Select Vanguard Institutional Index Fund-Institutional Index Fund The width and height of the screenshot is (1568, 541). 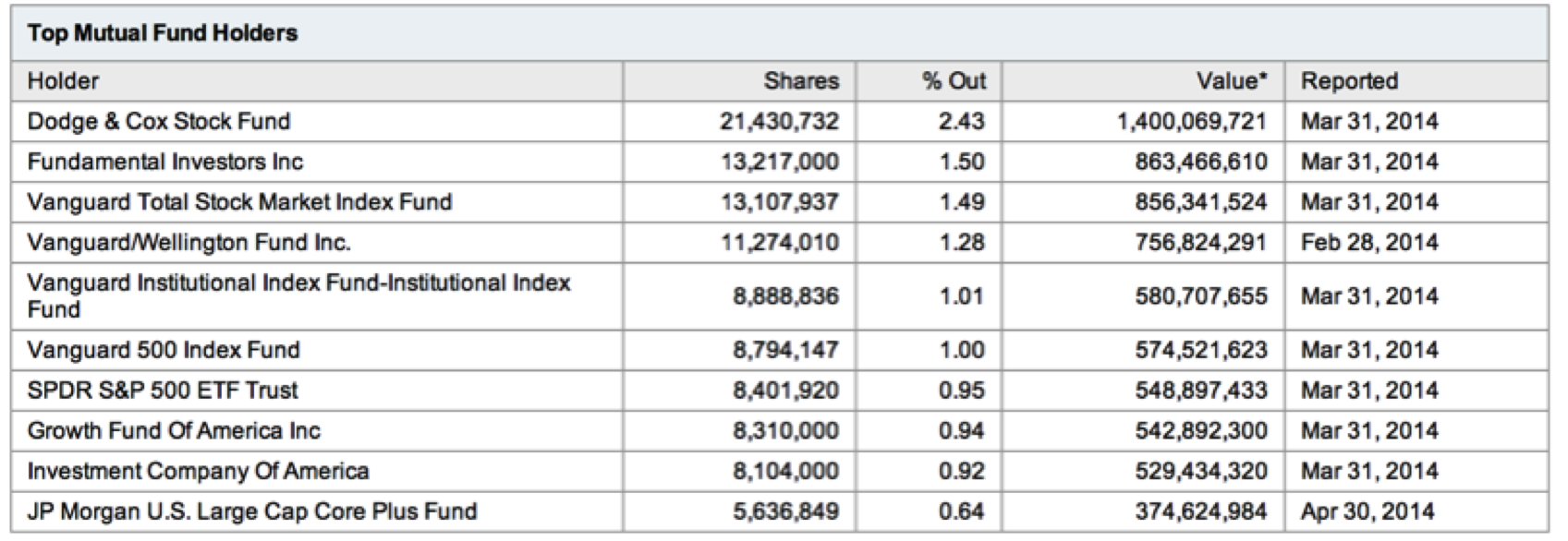coord(298,296)
